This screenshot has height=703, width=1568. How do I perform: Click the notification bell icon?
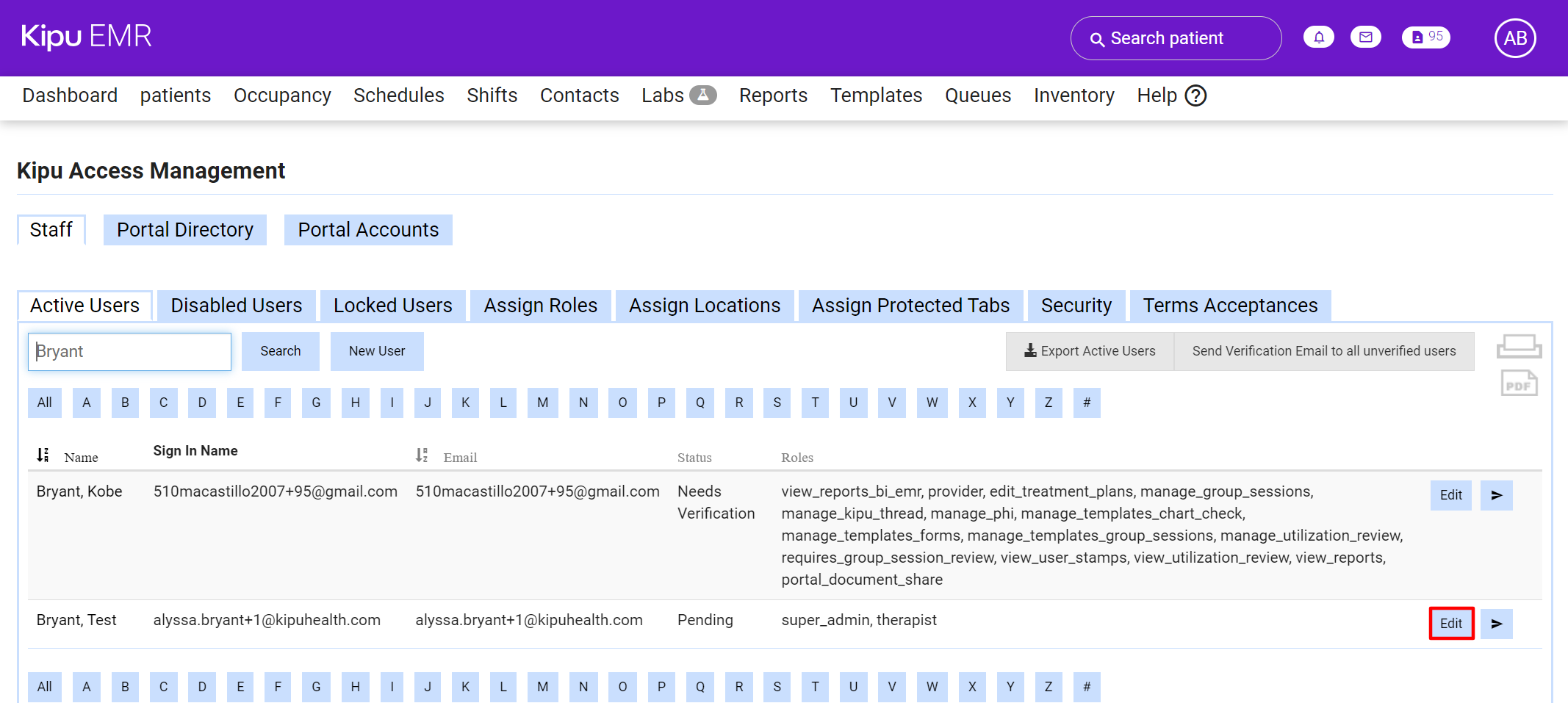point(1318,37)
